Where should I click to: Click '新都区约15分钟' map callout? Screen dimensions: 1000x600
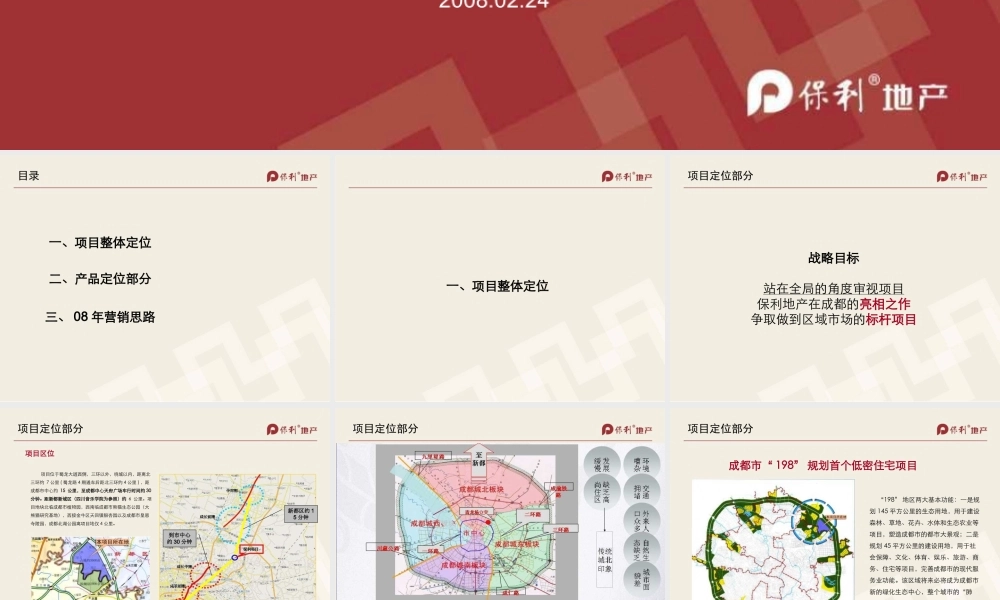click(x=300, y=514)
